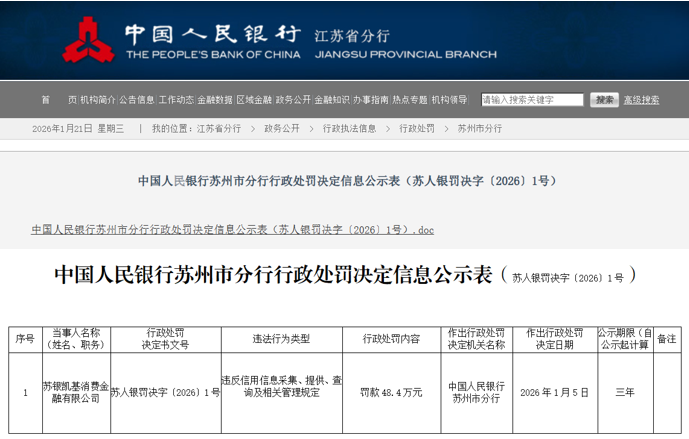Viewport: 689px width, 439px height.
Task: Click the 备注 column header
Action: point(667,339)
